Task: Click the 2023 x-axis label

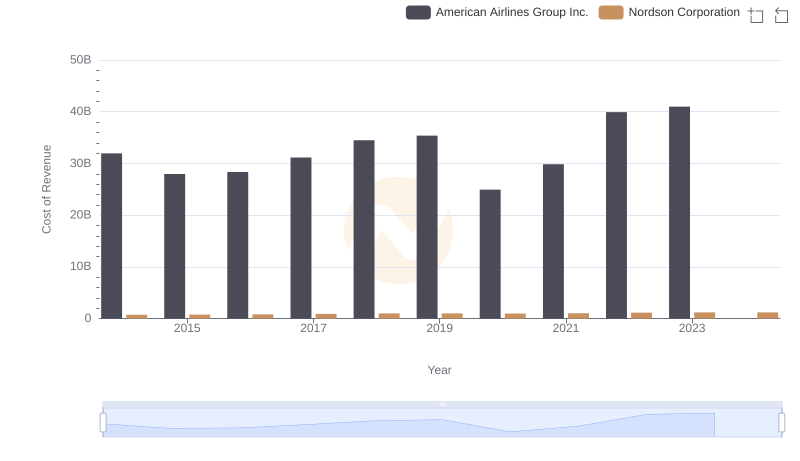Action: [692, 328]
